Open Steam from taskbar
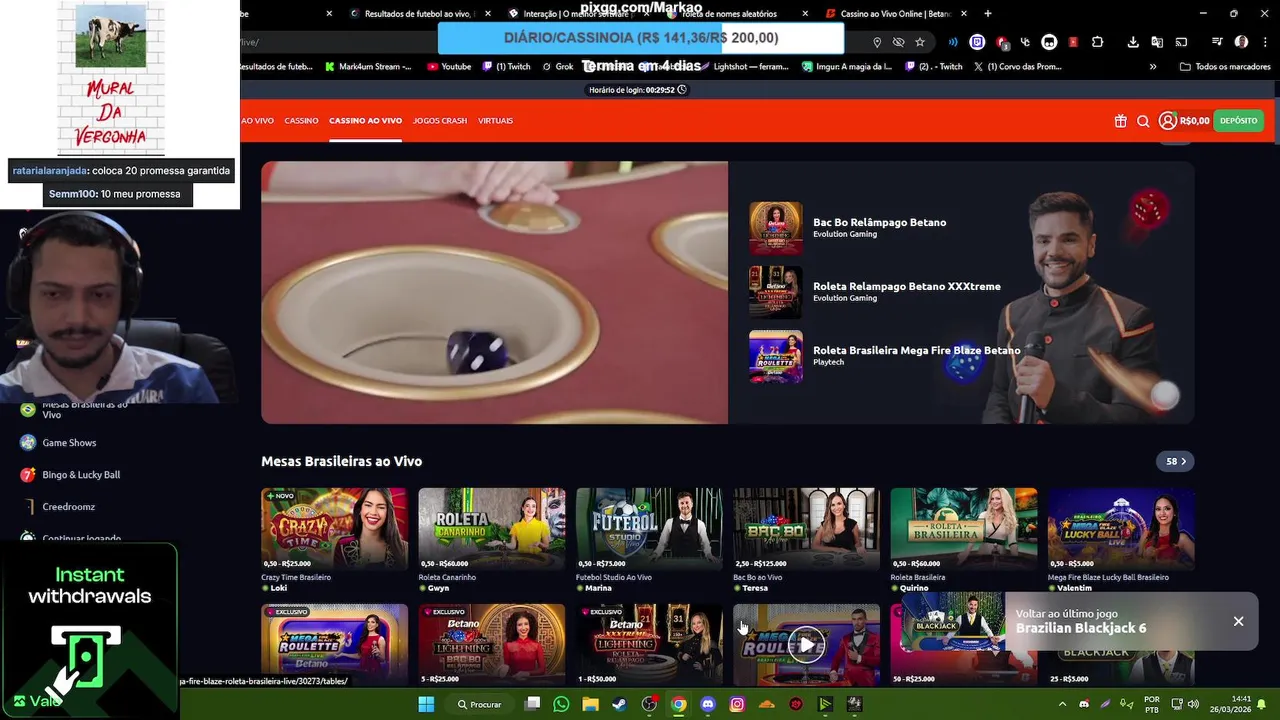This screenshot has width=1280, height=720. (620, 704)
